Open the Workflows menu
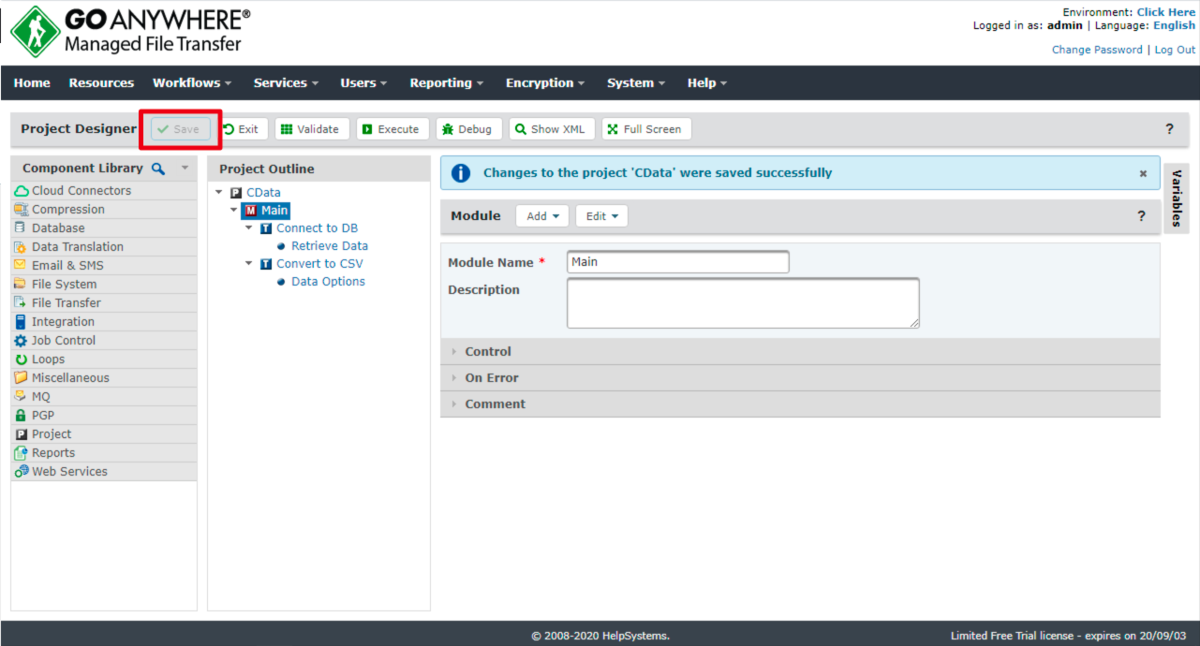The width and height of the screenshot is (1200, 646). (192, 83)
